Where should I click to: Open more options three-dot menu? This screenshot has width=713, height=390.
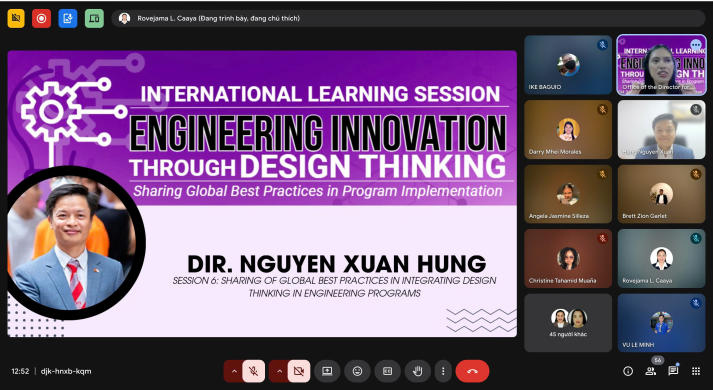(443, 371)
